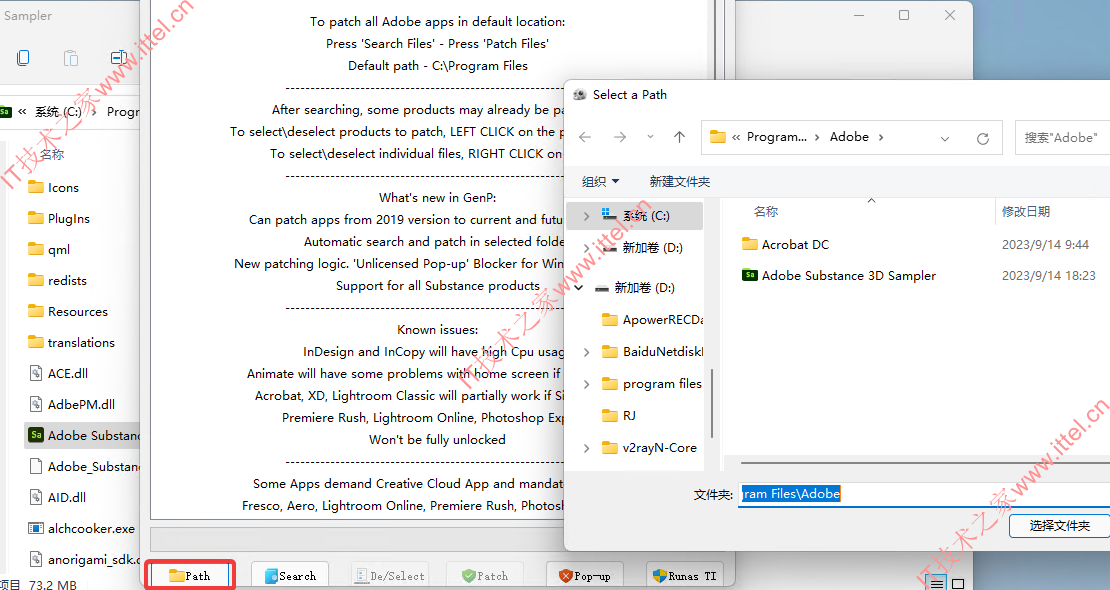
Task: Select the anorigami_sdk file in Explorer
Action: click(x=82, y=559)
